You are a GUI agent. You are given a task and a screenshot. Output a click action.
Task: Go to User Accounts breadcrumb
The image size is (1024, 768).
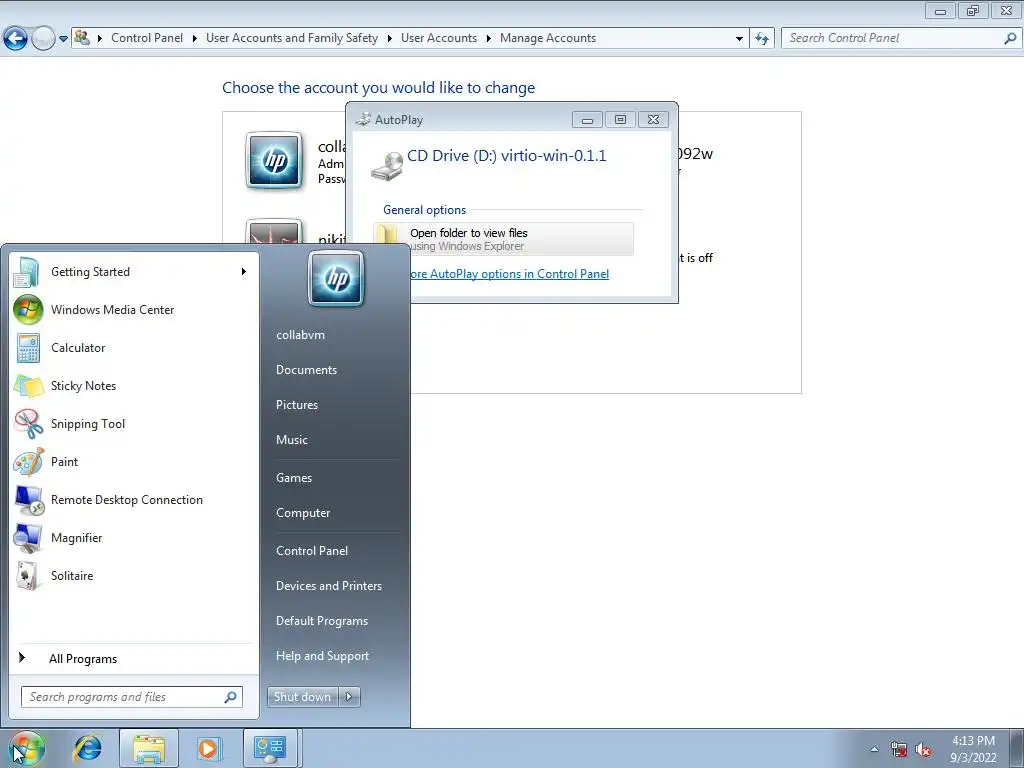tap(439, 38)
